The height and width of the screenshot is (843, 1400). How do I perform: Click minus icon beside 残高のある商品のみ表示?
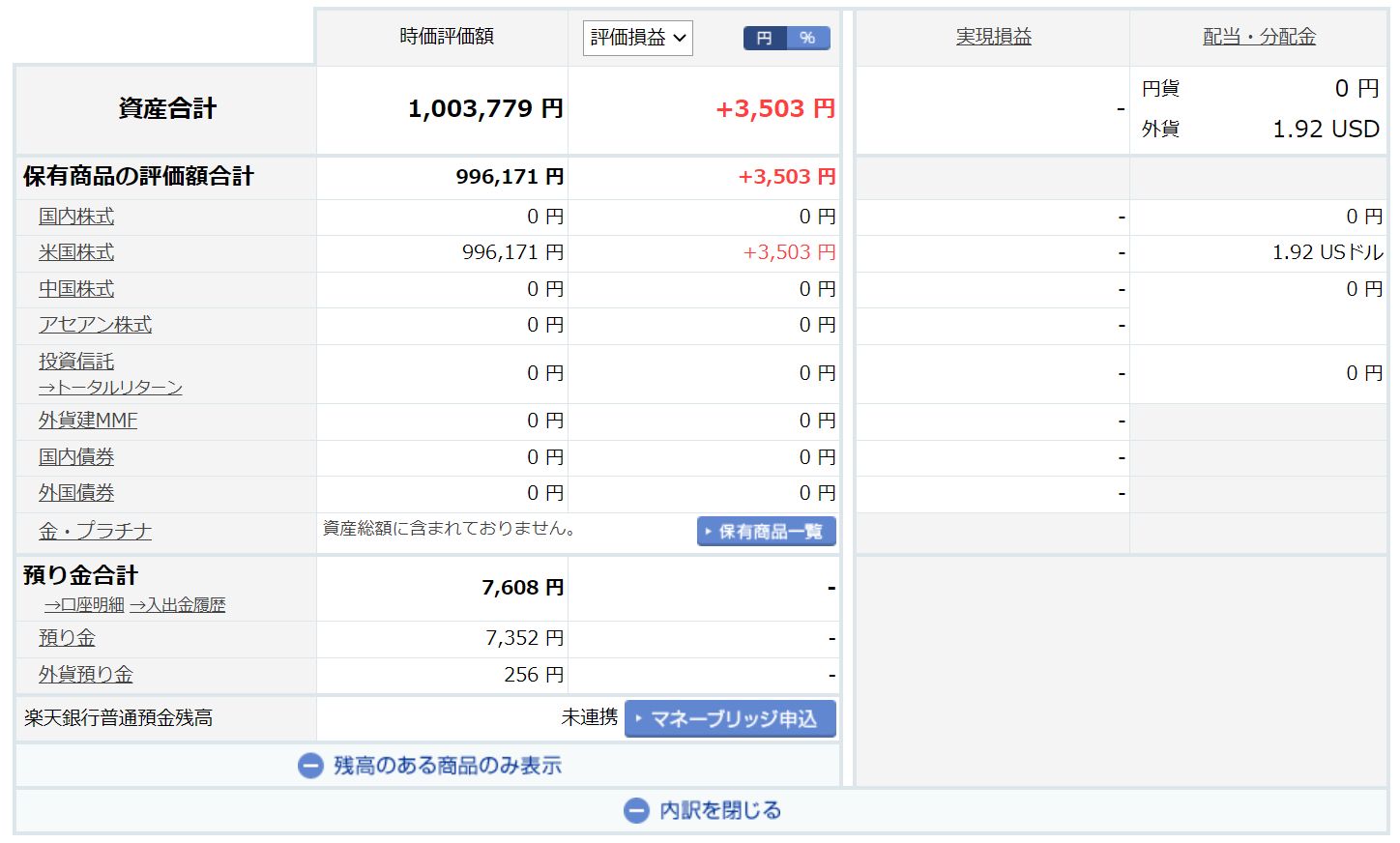pyautogui.click(x=310, y=766)
